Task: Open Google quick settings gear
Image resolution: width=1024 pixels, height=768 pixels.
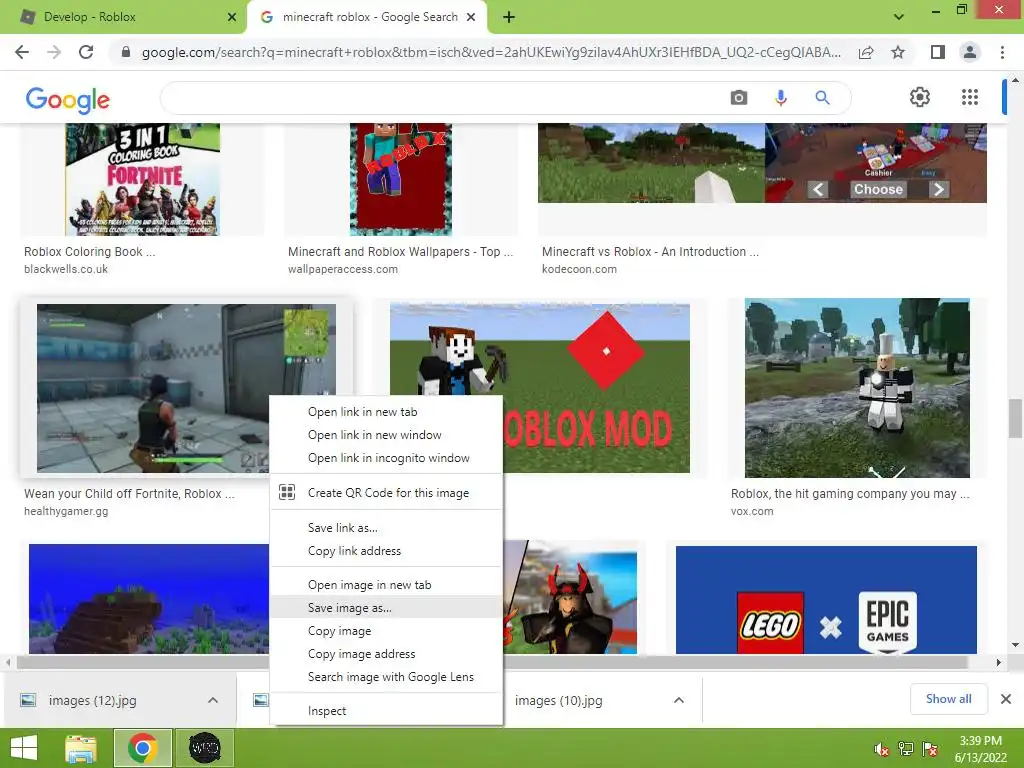Action: tap(920, 97)
